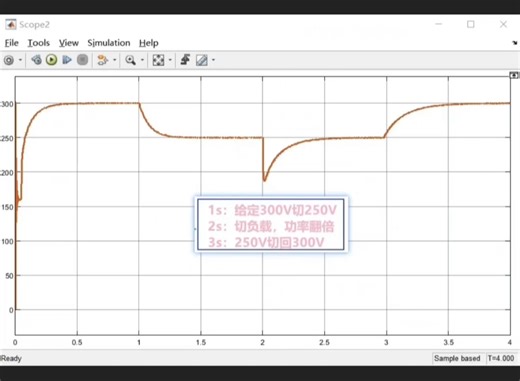Viewport: 520px width, 381px height.
Task: Click the Scope2 MATLAB window icon
Action: 11,25
